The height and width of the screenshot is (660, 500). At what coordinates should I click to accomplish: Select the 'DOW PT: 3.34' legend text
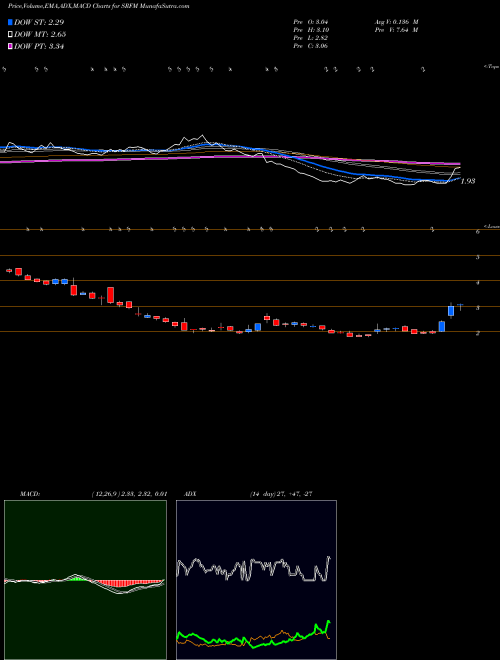point(39,47)
